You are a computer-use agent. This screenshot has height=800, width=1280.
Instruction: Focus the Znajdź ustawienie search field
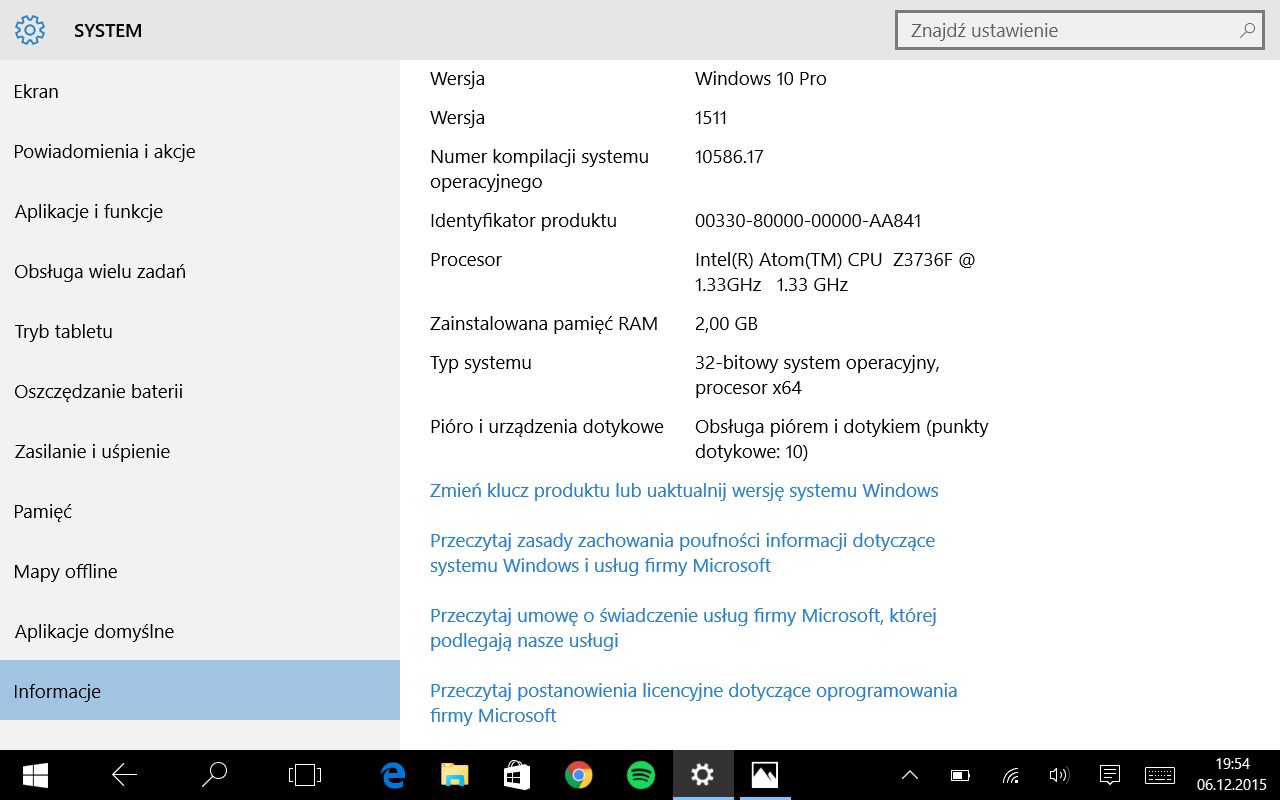point(1078,30)
